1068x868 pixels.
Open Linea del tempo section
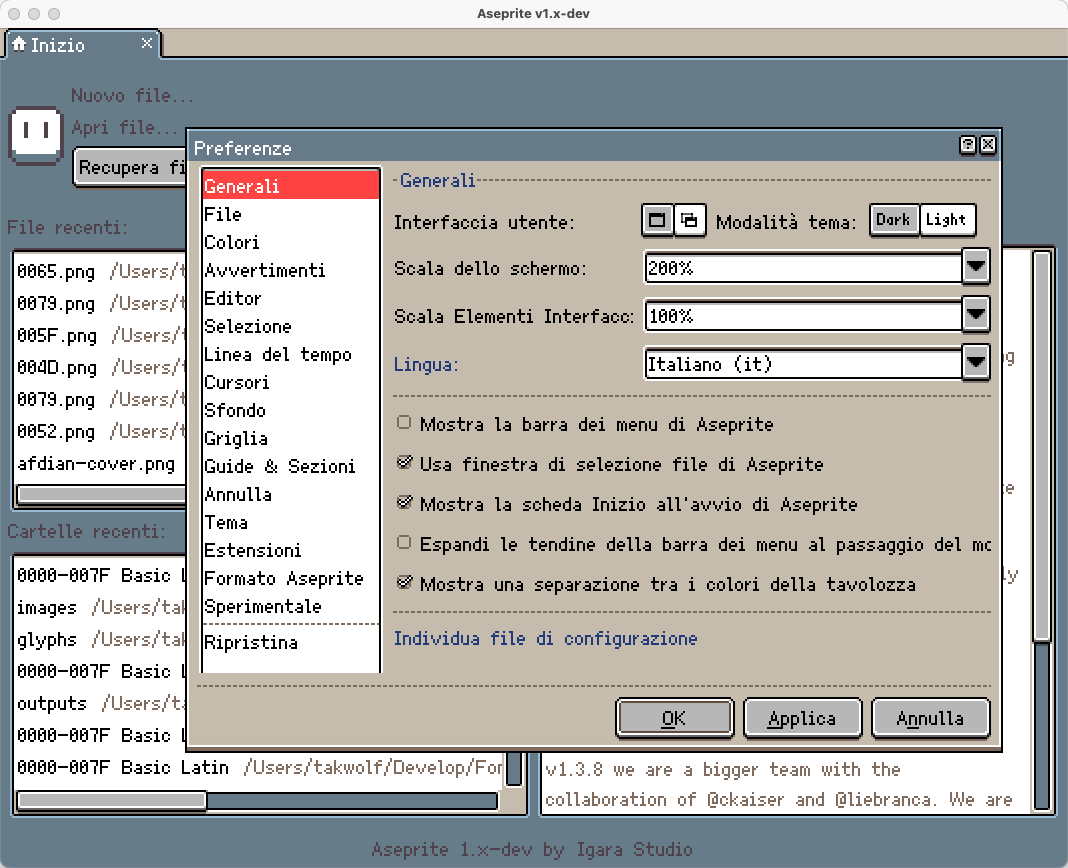pyautogui.click(x=291, y=354)
